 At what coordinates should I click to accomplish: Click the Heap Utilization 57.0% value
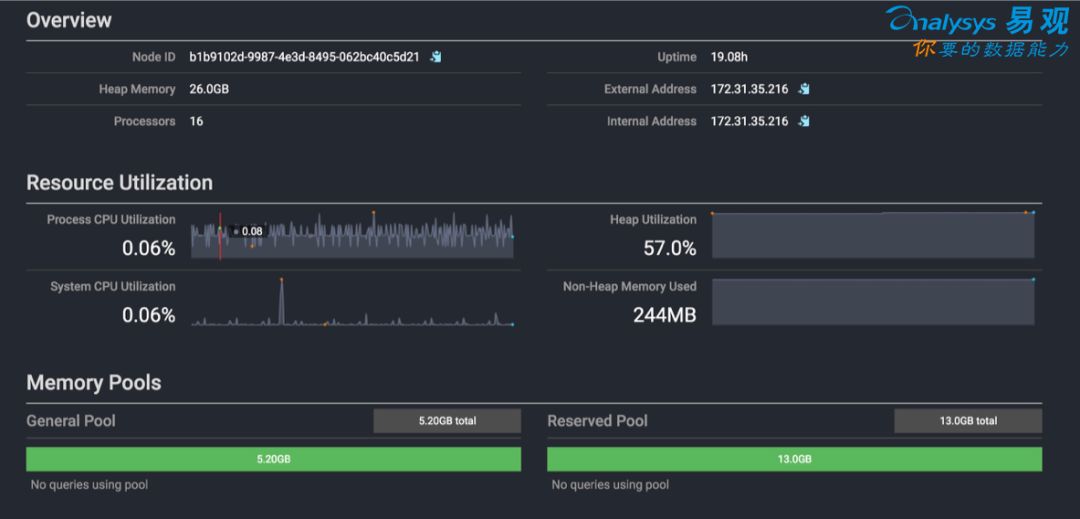669,248
